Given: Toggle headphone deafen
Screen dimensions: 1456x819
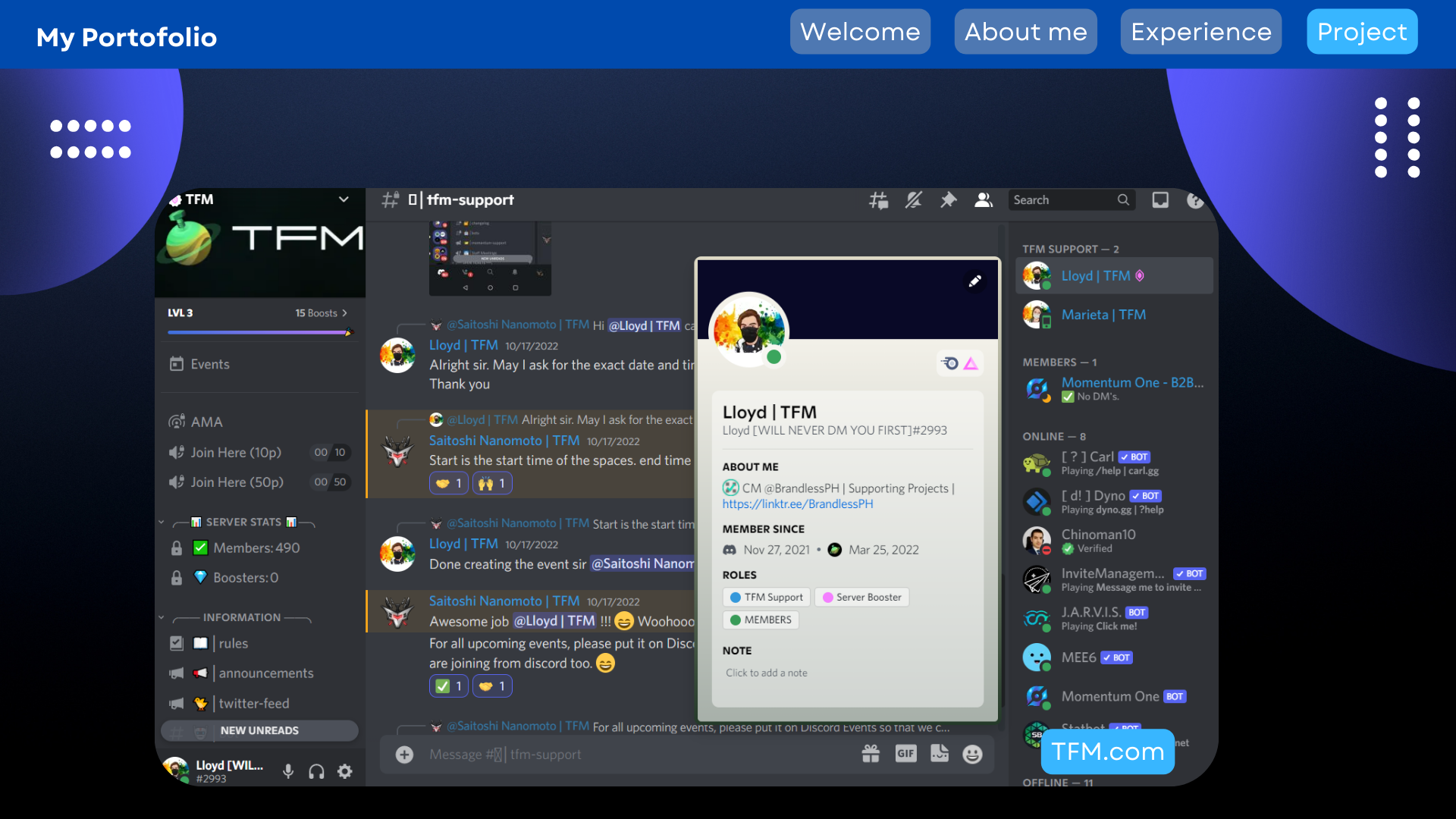Looking at the screenshot, I should 316,771.
